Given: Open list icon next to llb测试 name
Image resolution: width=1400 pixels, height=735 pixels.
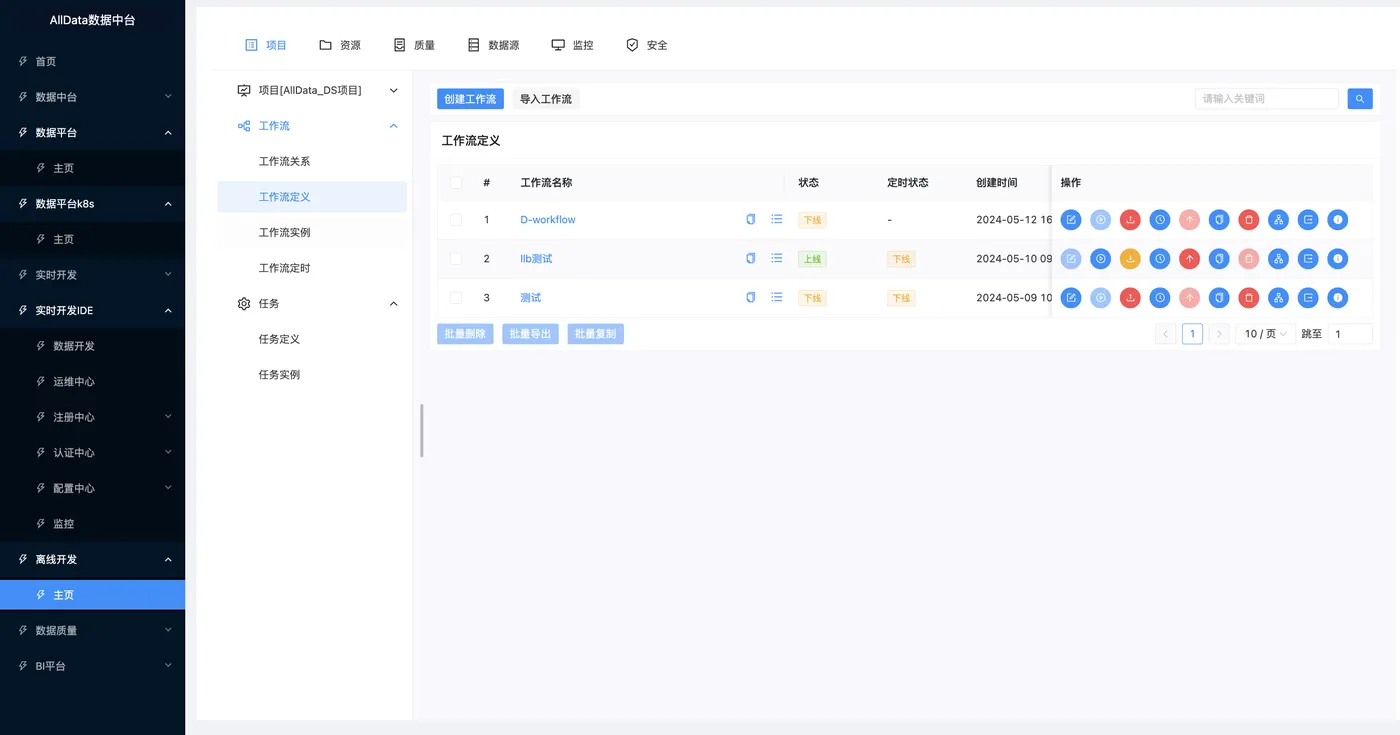Looking at the screenshot, I should pyautogui.click(x=777, y=258).
